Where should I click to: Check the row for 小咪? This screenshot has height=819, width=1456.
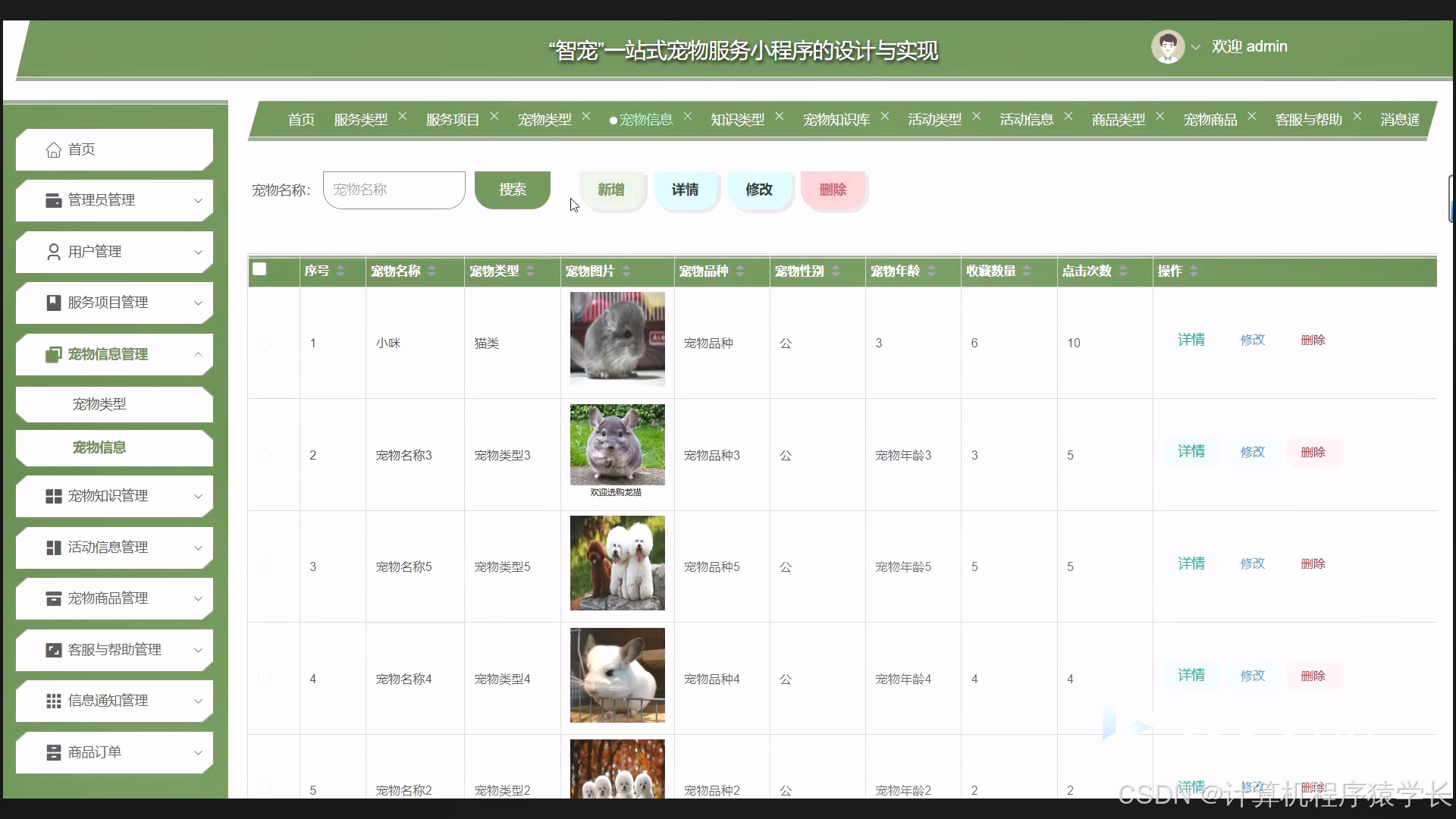[x=264, y=343]
